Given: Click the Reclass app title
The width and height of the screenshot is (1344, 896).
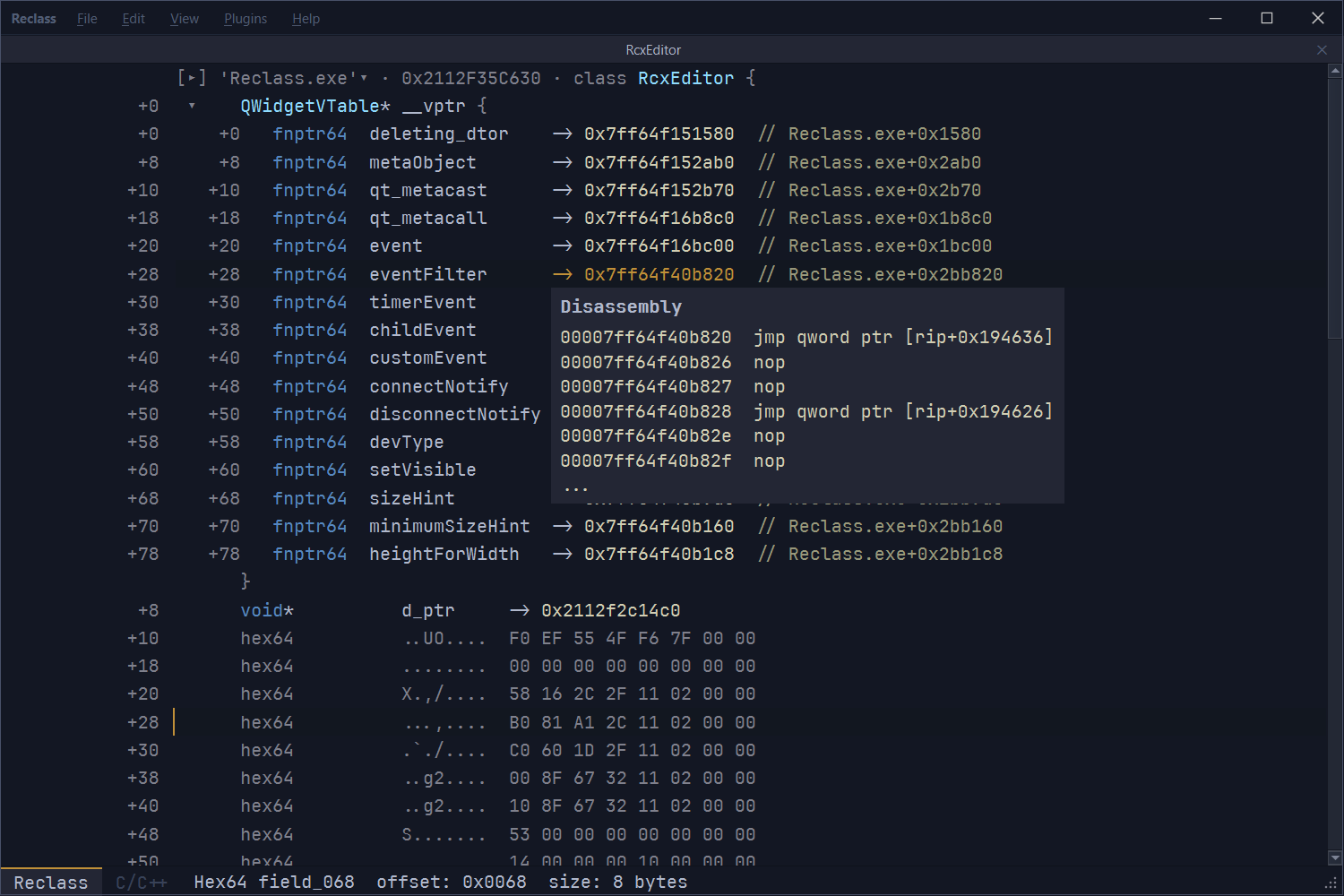Looking at the screenshot, I should coord(34,19).
